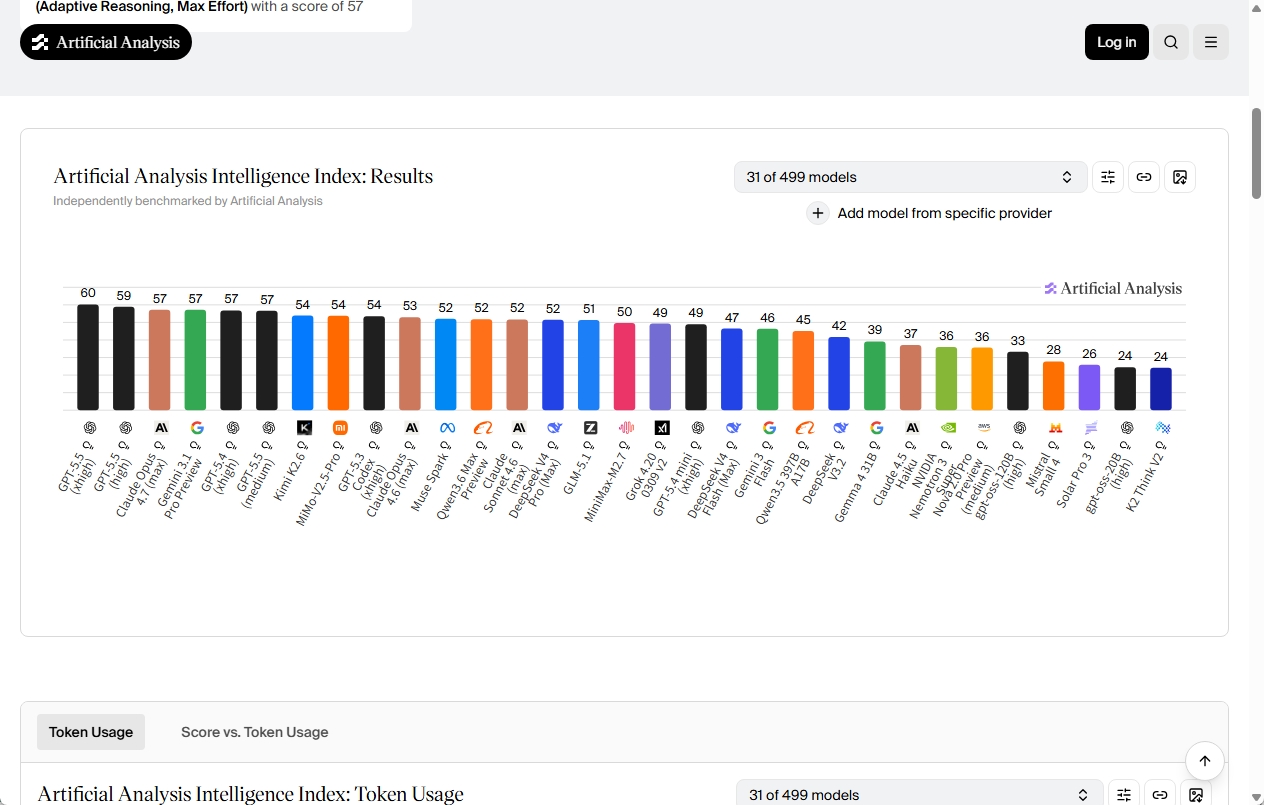Click 'Independently benchmarked by Artificial Analysis' subtitle
The image size is (1264, 805).
click(x=188, y=201)
